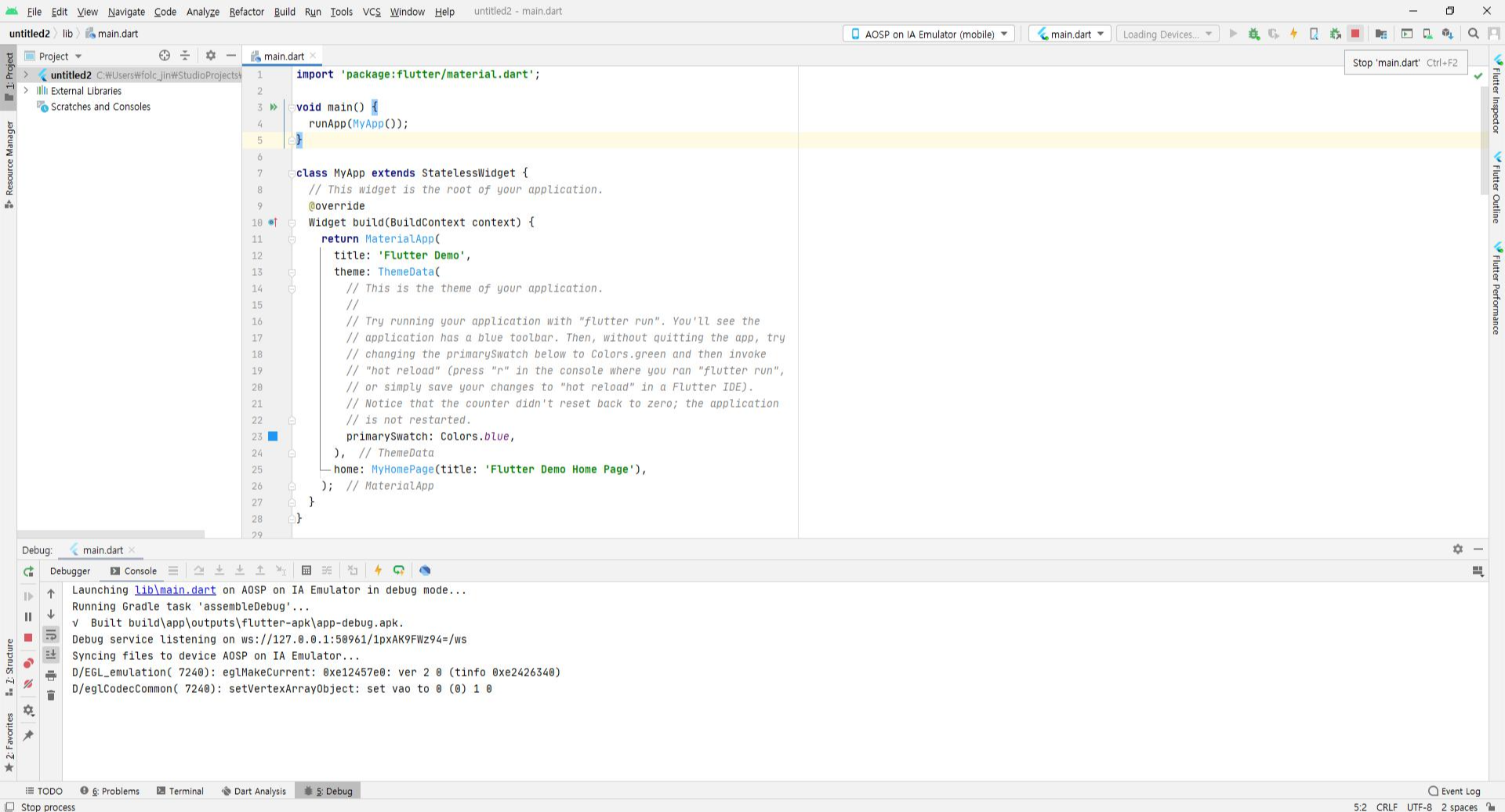Trigger Flutter Hot Reload lightning icon in top toolbar

pyautogui.click(x=1294, y=34)
